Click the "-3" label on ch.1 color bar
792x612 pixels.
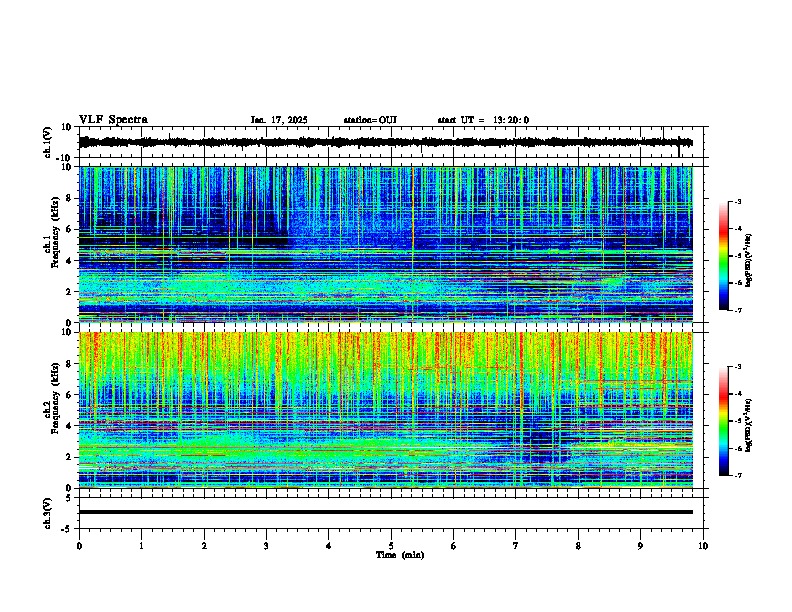click(738, 201)
